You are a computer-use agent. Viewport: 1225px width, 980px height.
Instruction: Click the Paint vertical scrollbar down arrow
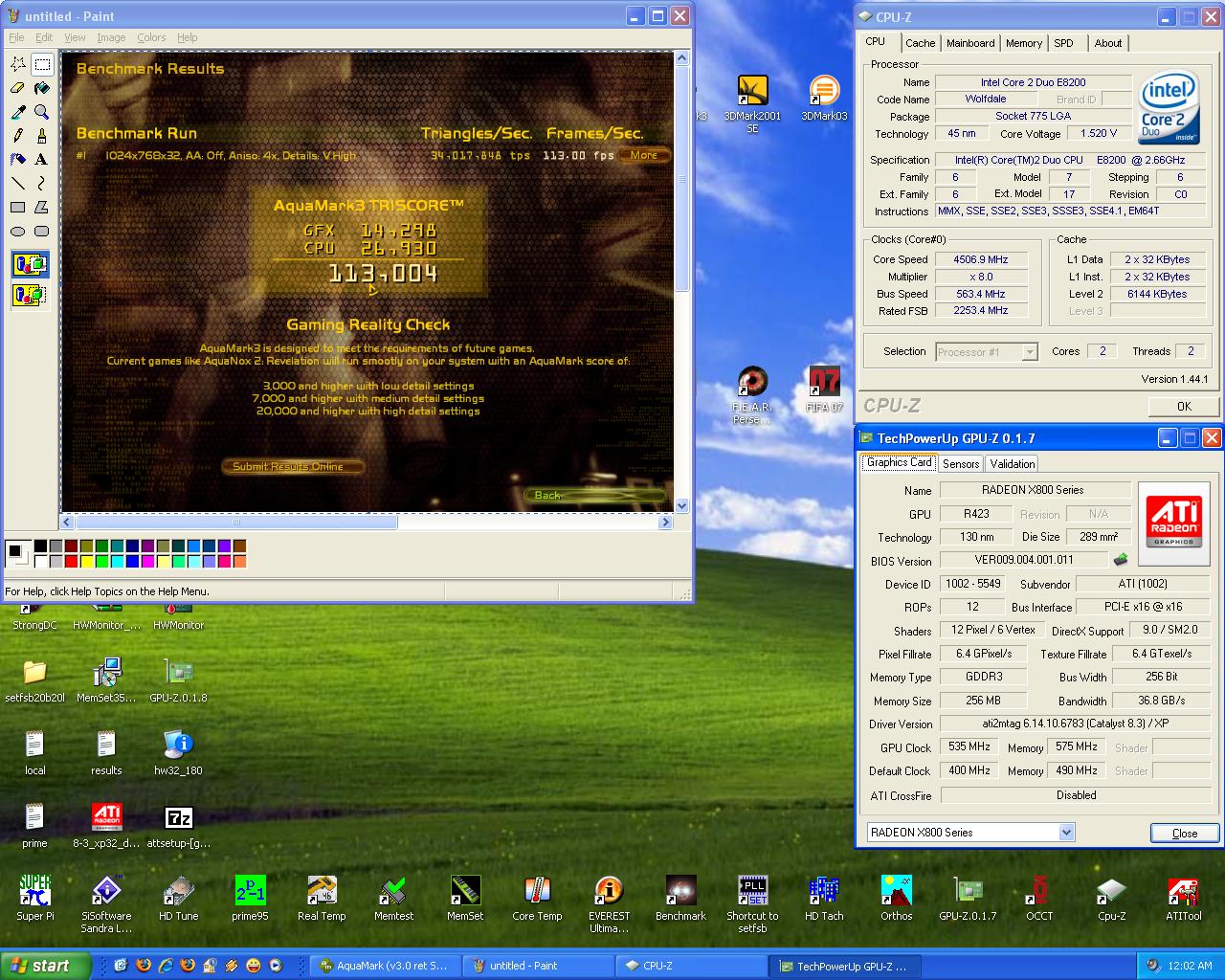click(681, 505)
